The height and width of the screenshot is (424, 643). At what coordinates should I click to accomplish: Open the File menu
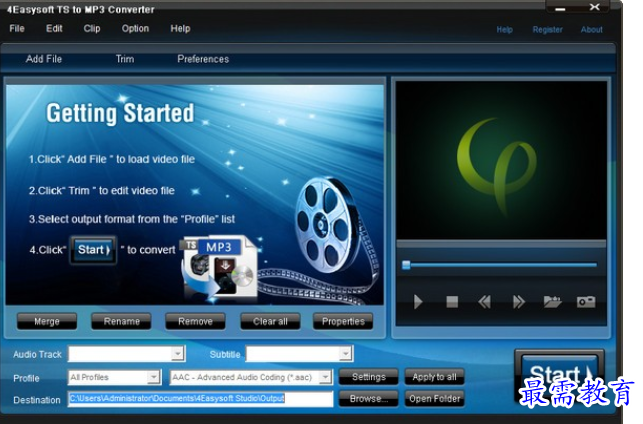pyautogui.click(x=17, y=28)
